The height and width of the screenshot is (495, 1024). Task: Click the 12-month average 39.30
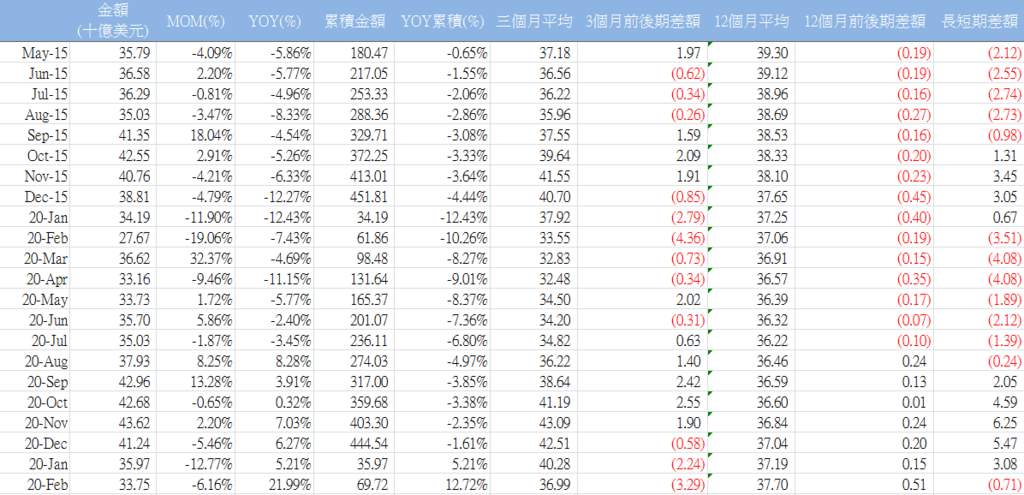point(773,52)
